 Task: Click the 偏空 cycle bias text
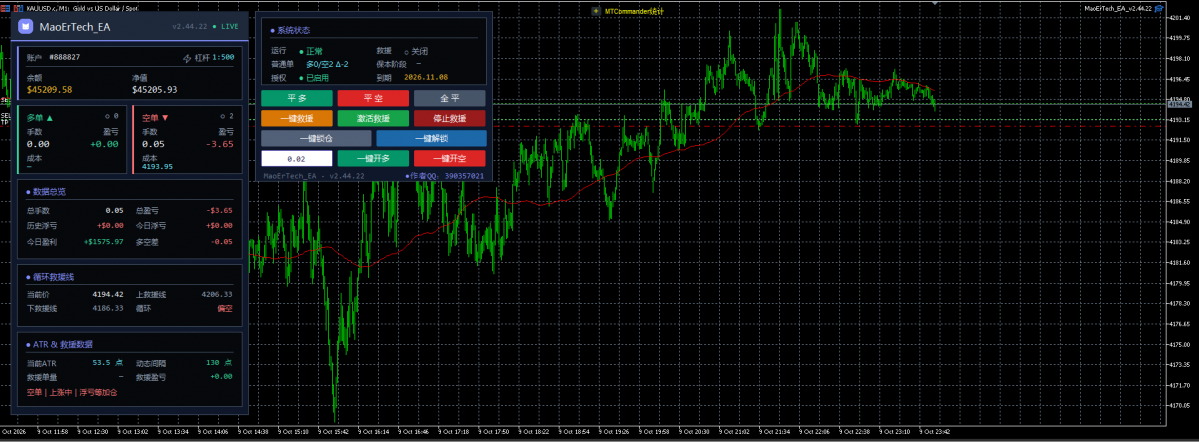[225, 308]
